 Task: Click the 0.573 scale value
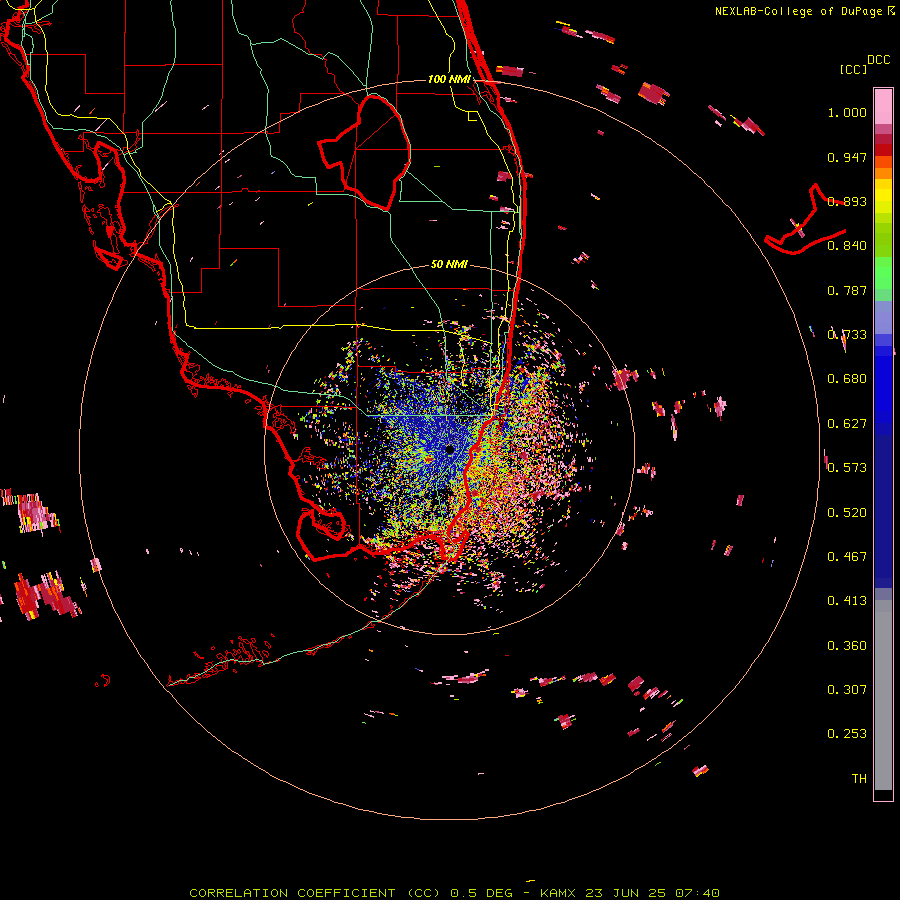click(847, 468)
